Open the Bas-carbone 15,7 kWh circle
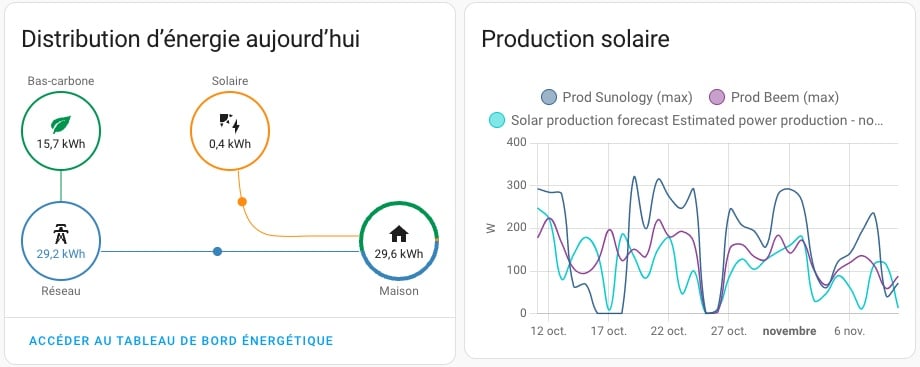Image resolution: width=920 pixels, height=367 pixels. [61, 131]
